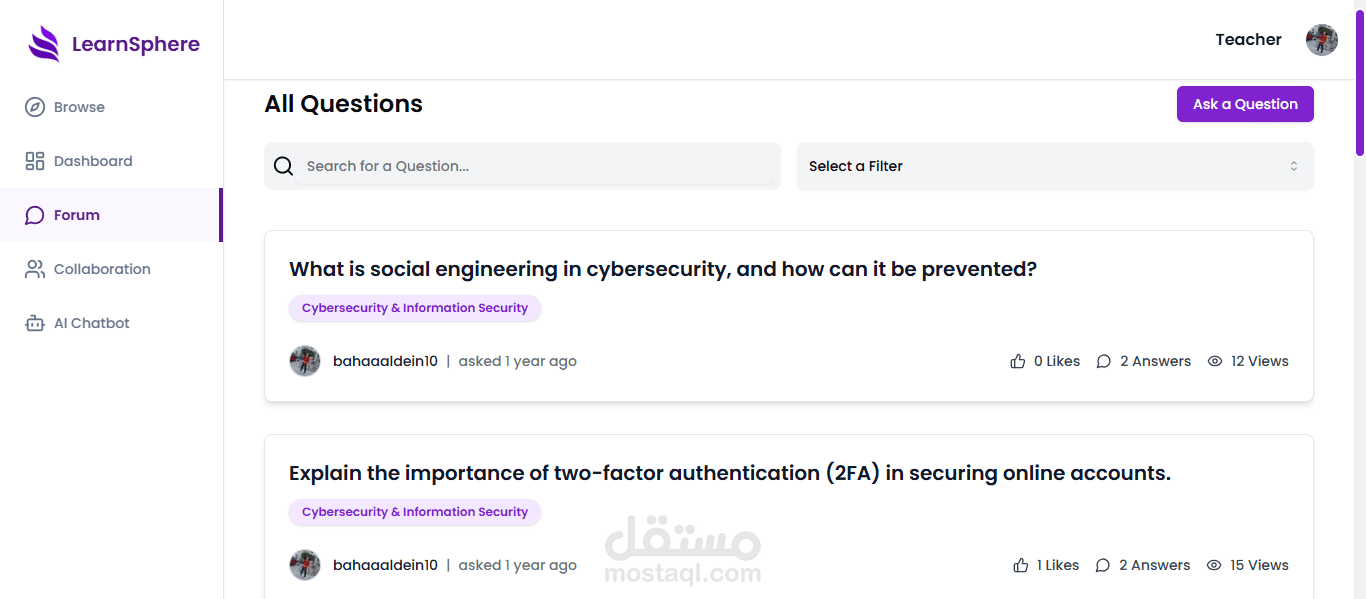Open AI Chatbot from the sidebar
Image resolution: width=1366 pixels, height=599 pixels.
91,323
